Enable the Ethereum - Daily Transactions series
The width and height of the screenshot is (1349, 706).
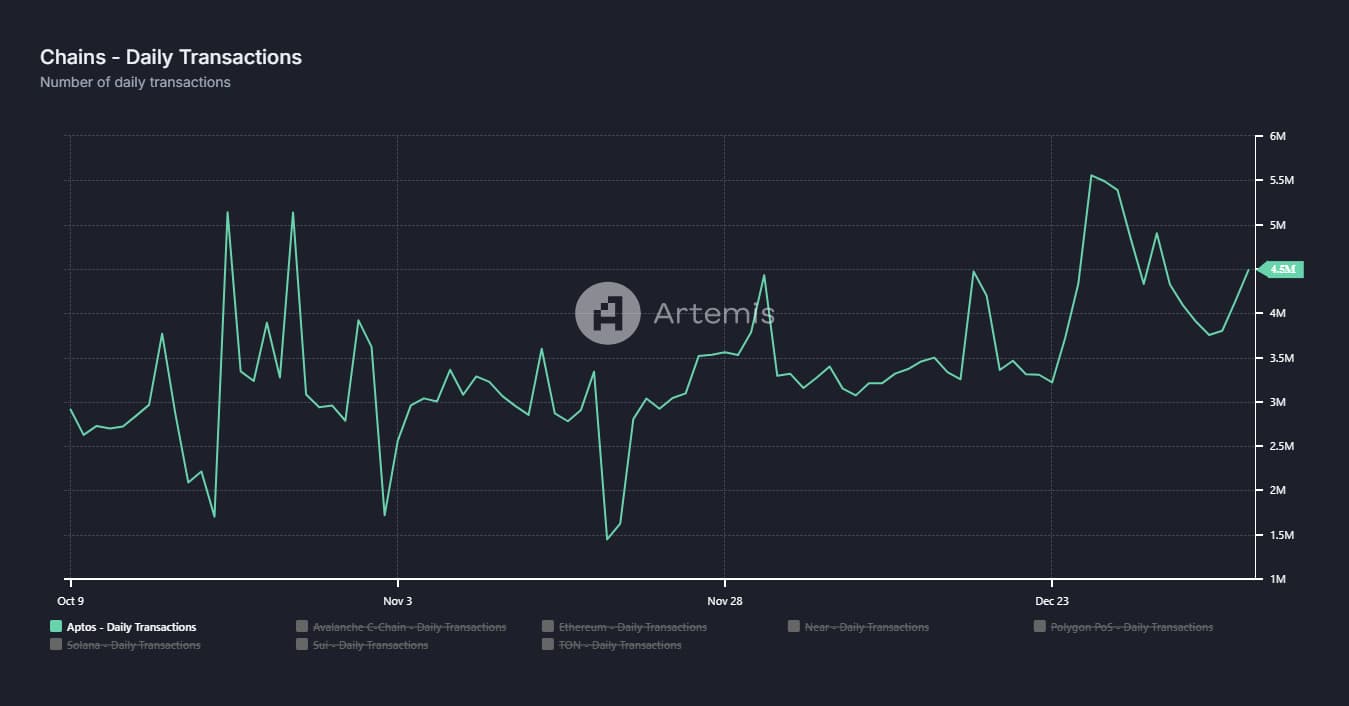click(631, 626)
